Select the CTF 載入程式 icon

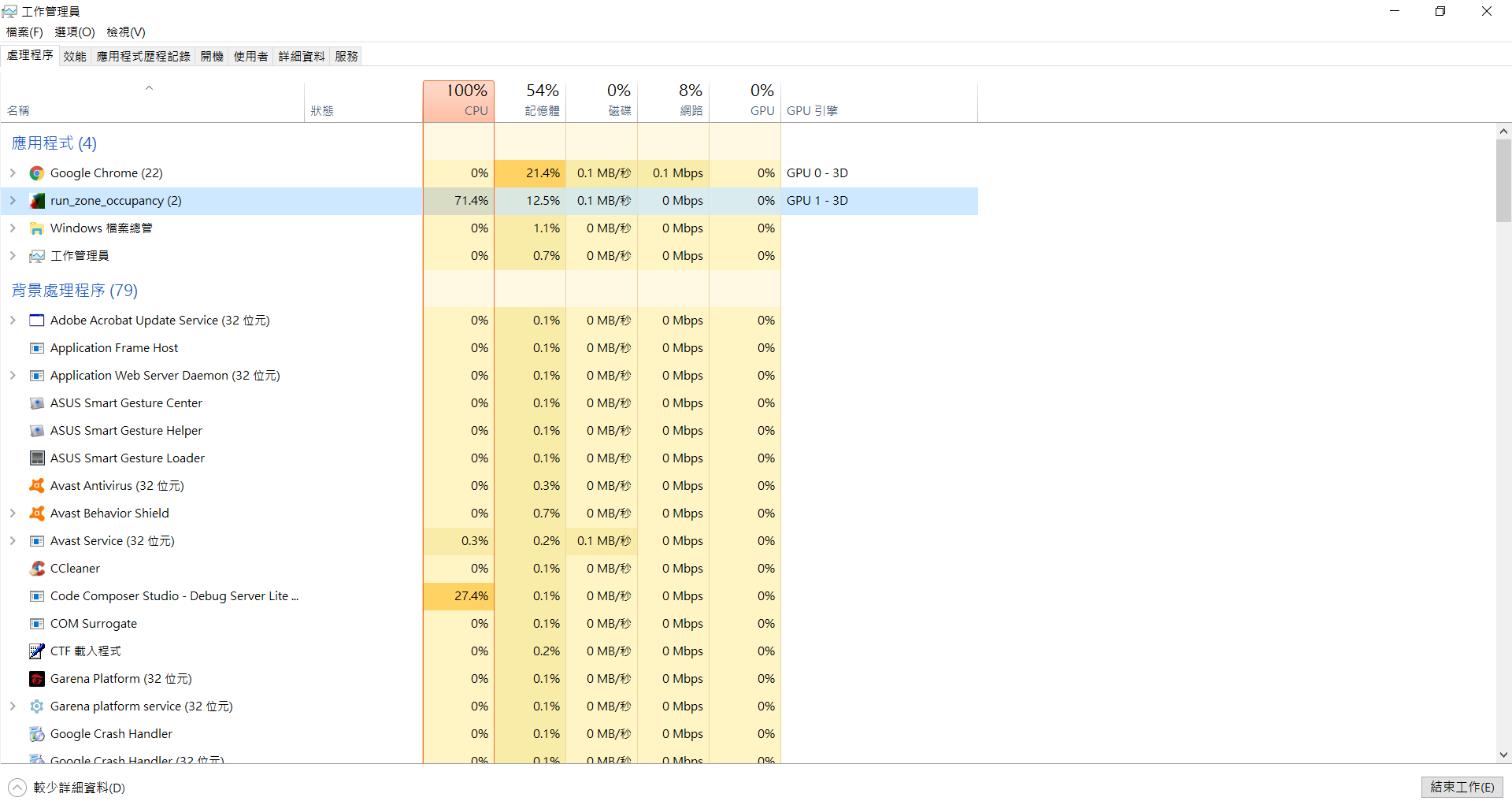click(x=36, y=651)
